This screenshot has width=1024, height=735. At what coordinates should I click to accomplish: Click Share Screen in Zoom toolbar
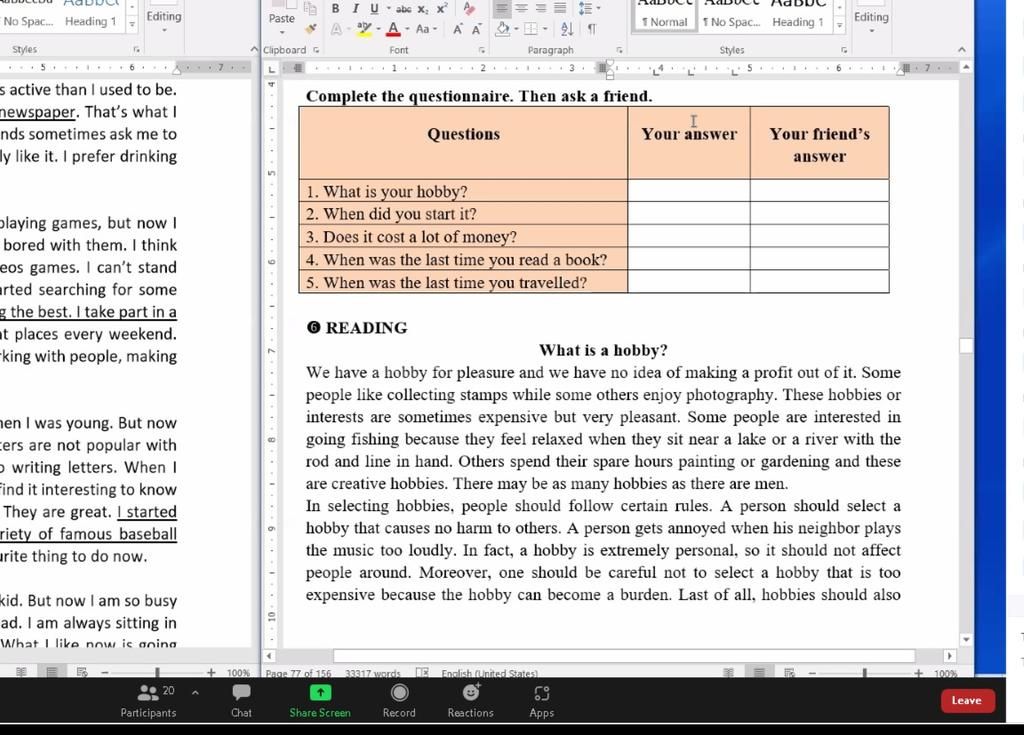(320, 701)
